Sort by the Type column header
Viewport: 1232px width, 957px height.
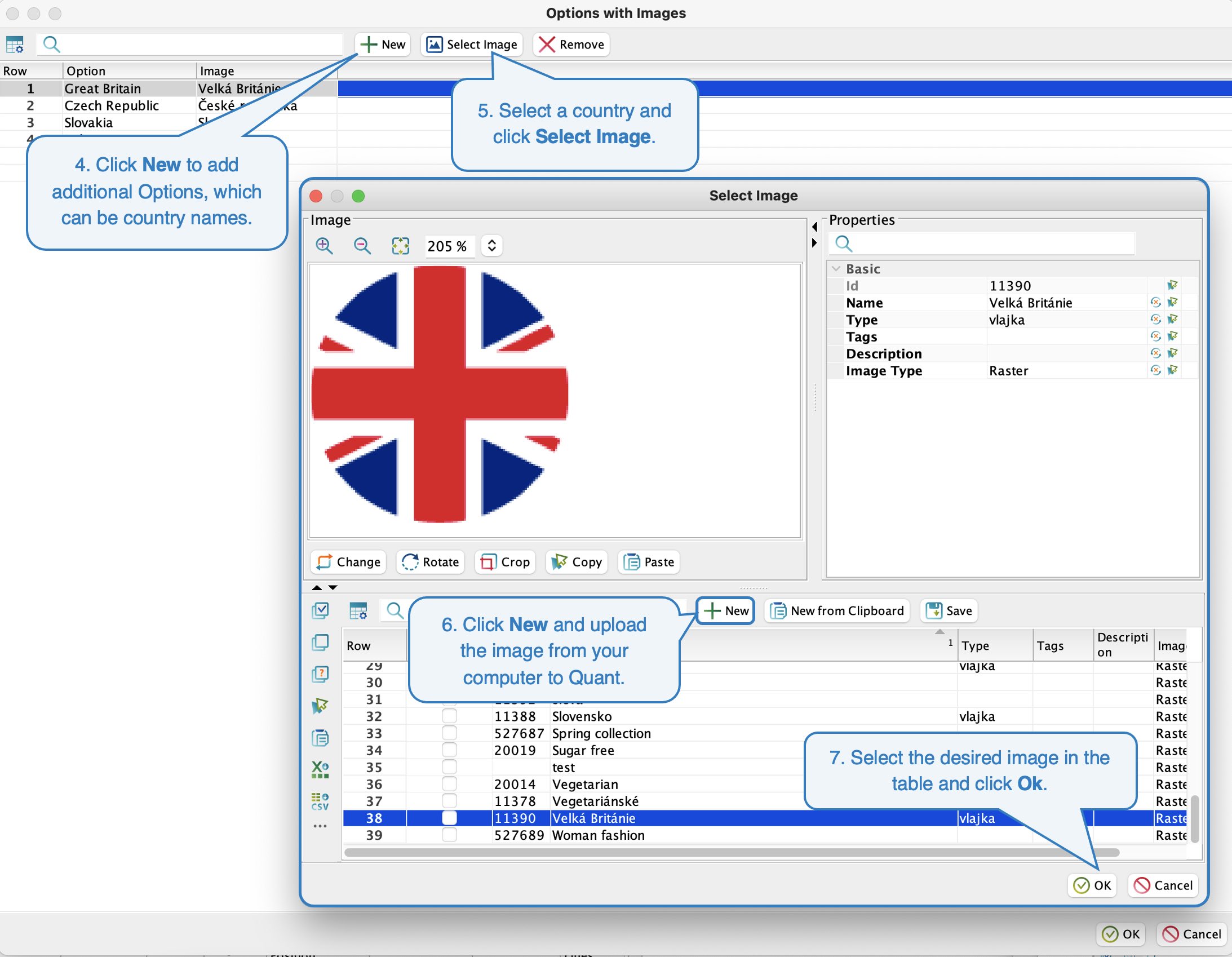click(996, 645)
